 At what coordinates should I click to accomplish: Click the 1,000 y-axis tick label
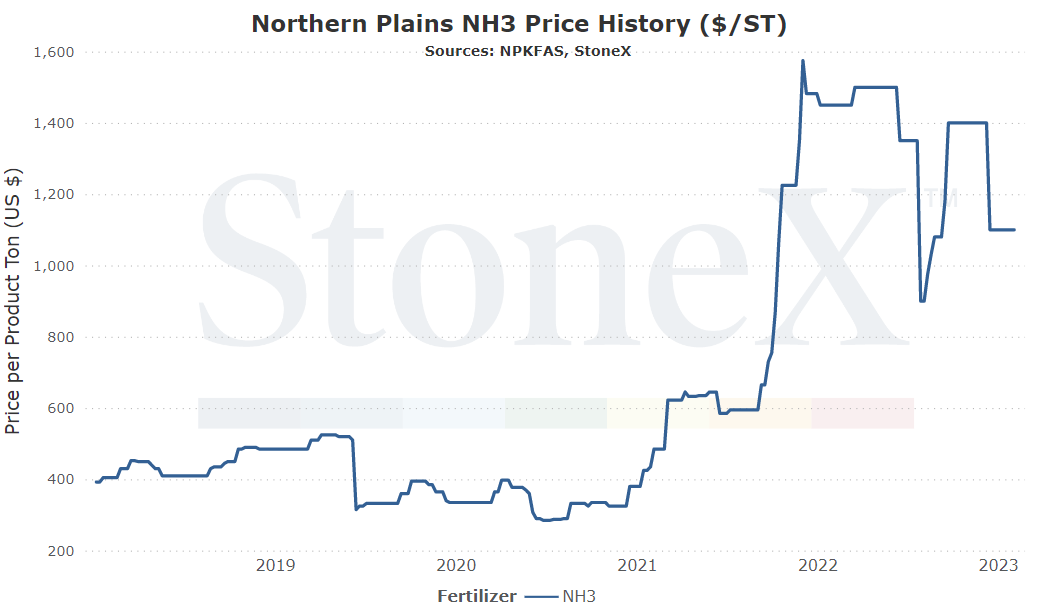[x=54, y=266]
